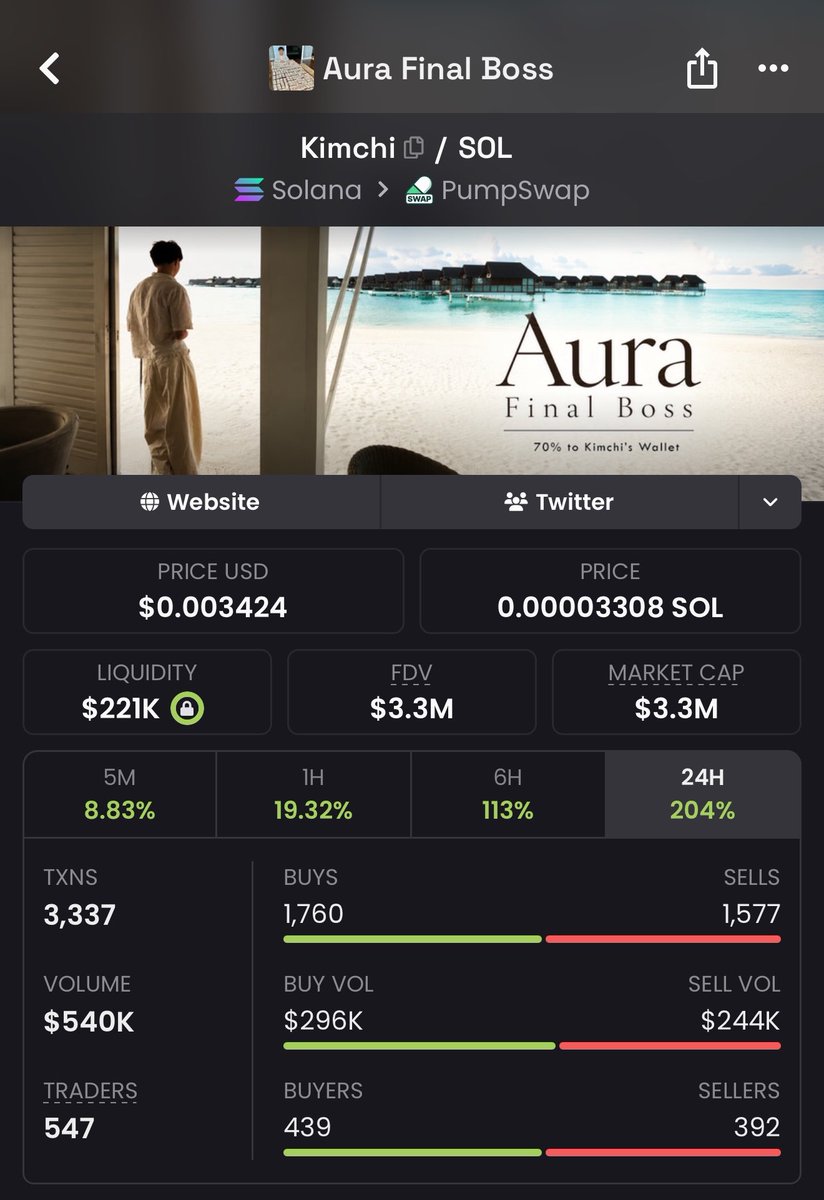Select the 1H timeframe tab
The width and height of the screenshot is (824, 1200).
(313, 794)
